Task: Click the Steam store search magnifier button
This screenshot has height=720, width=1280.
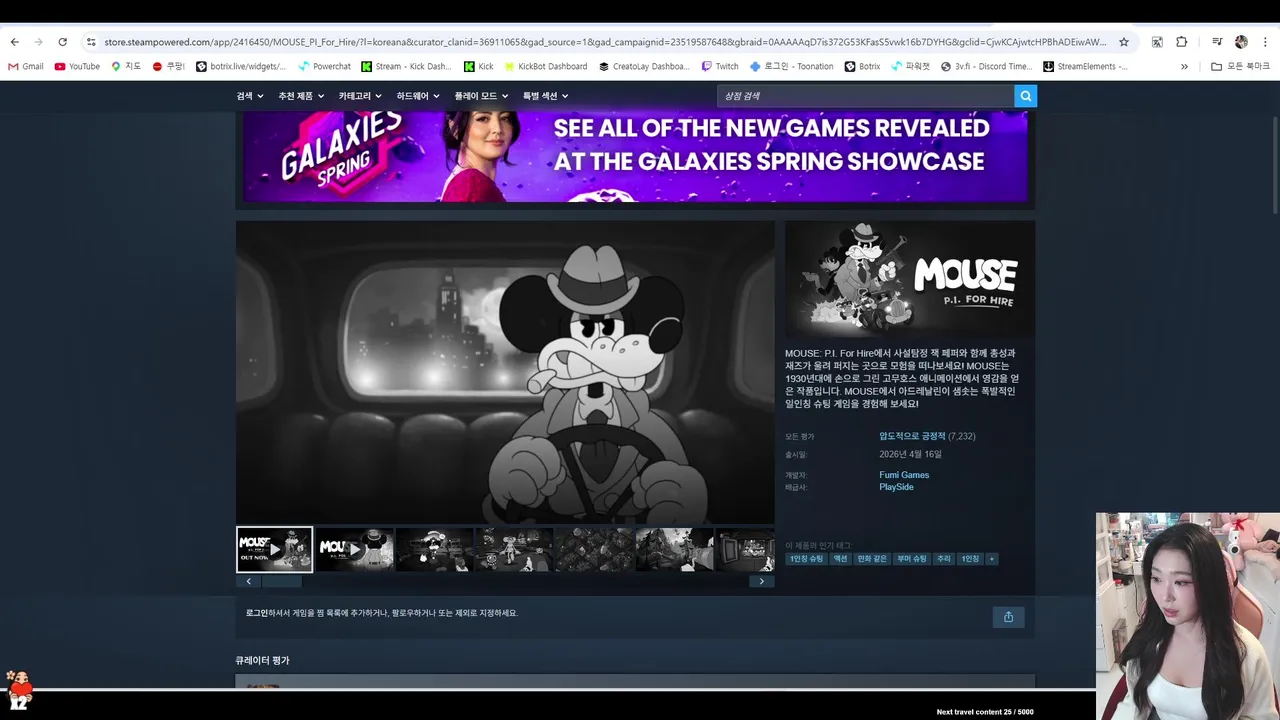Action: point(1025,96)
